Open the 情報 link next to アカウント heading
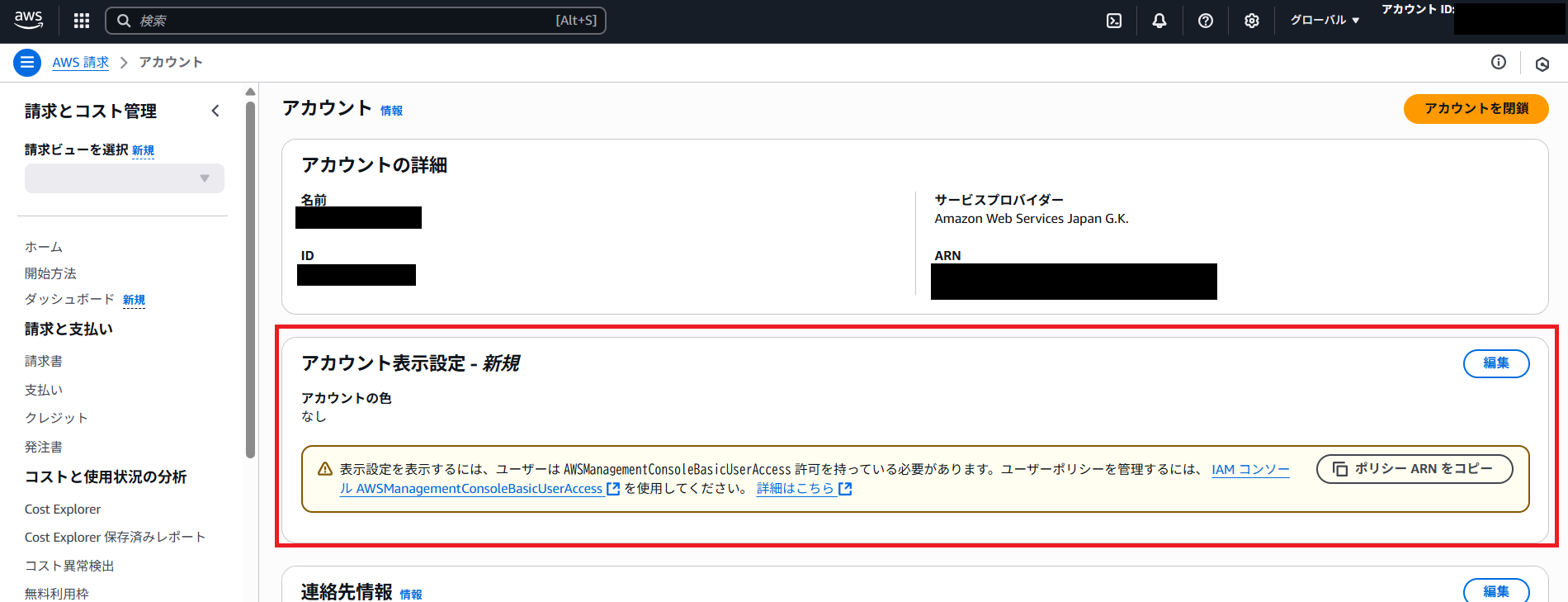The height and width of the screenshot is (602, 1568). [391, 111]
